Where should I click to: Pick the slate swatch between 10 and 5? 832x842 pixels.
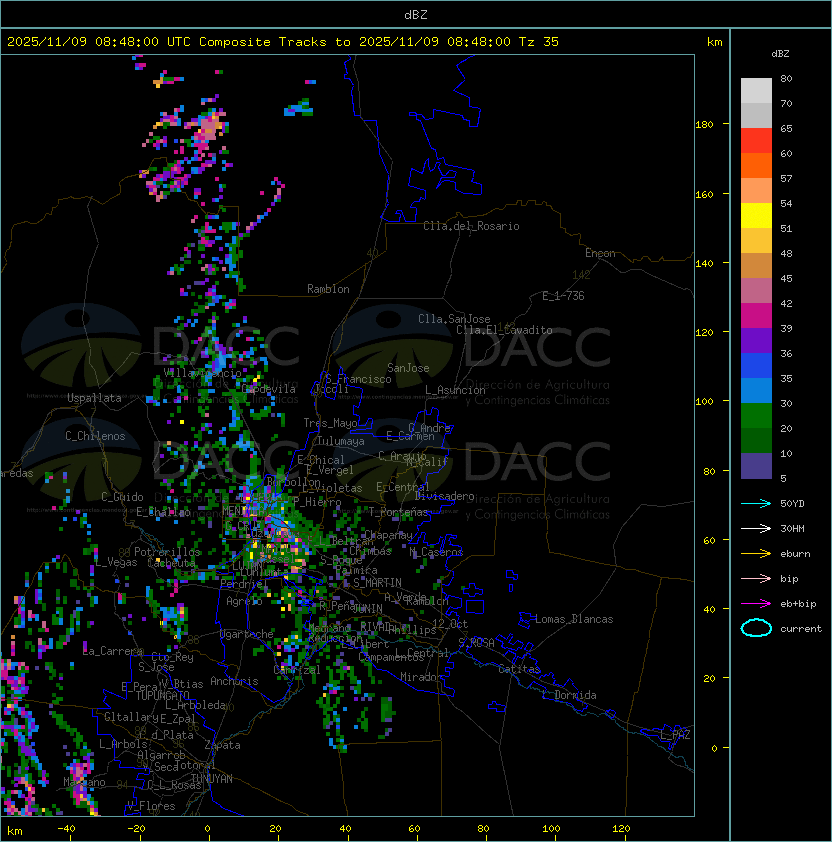point(756,466)
